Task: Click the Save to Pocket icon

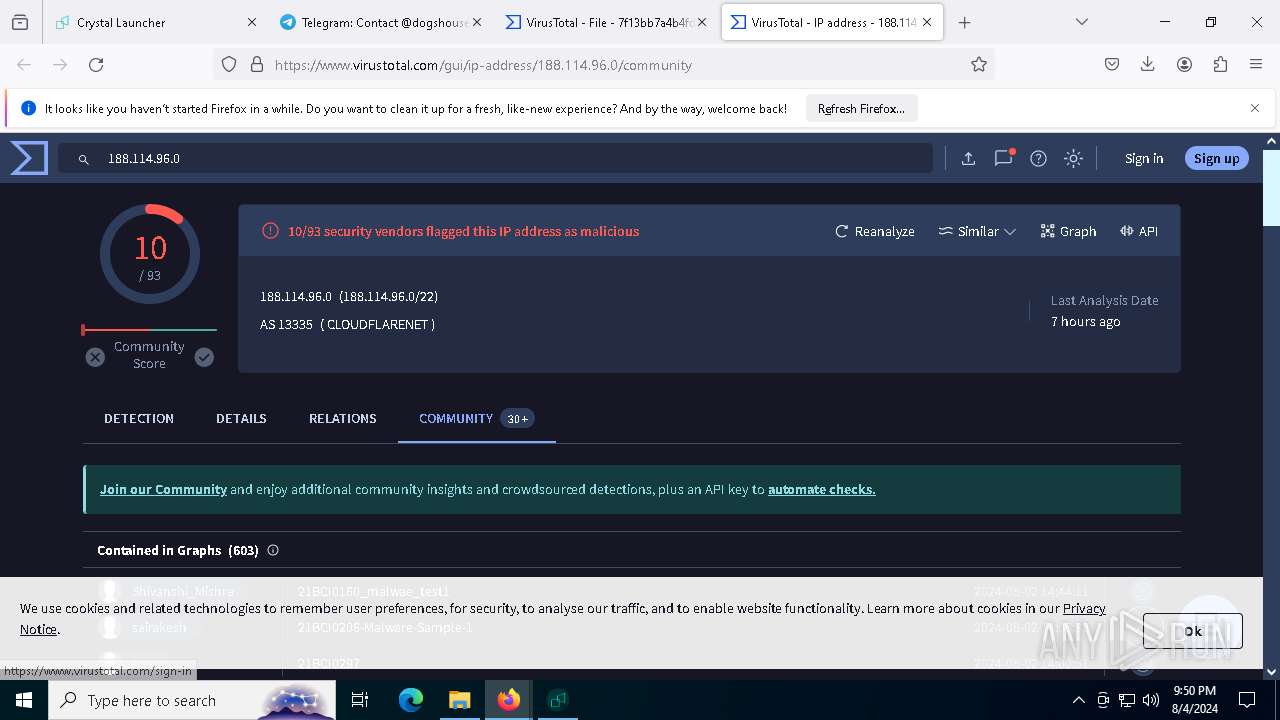Action: [x=1112, y=64]
